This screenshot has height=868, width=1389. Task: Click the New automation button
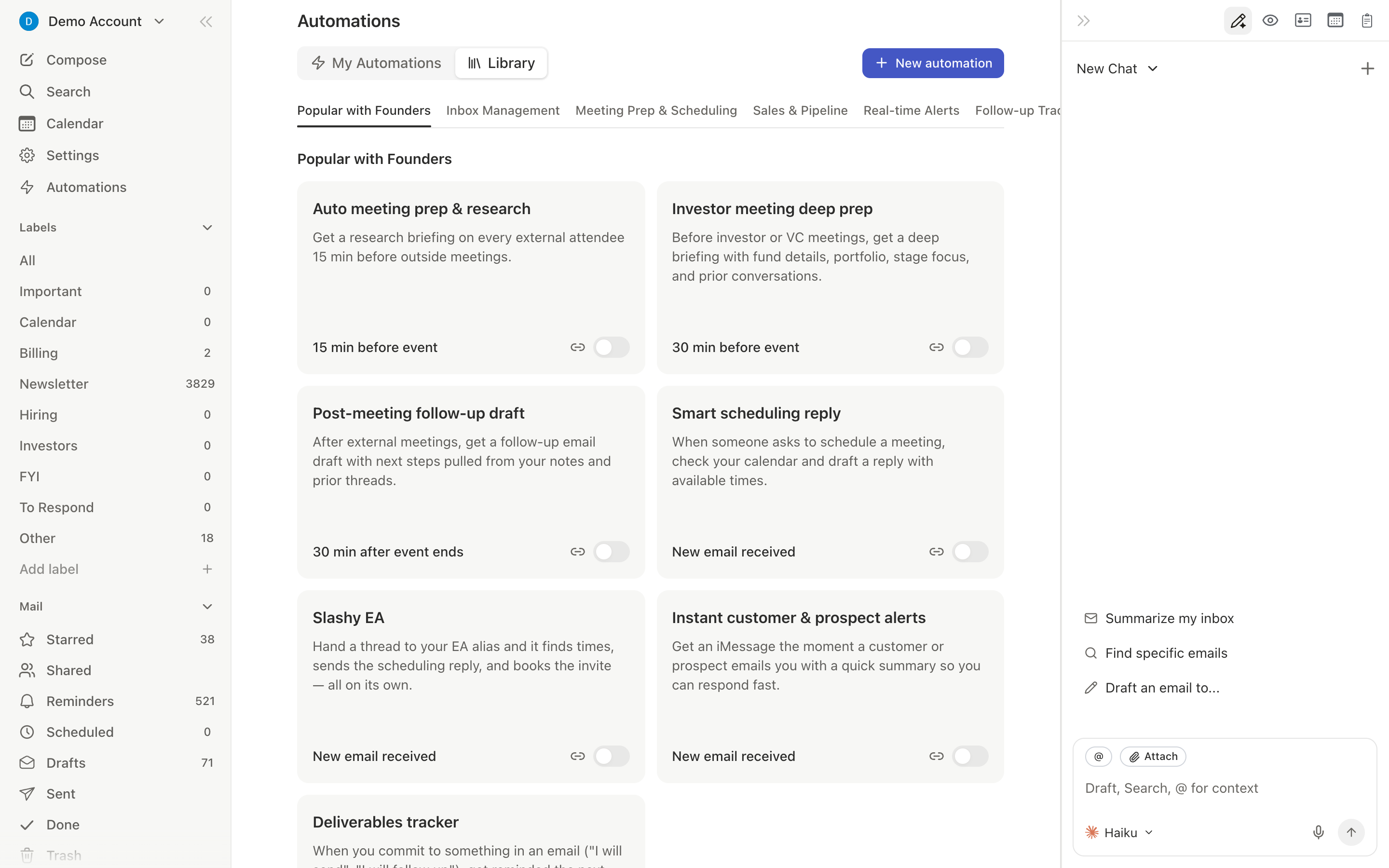coord(933,63)
